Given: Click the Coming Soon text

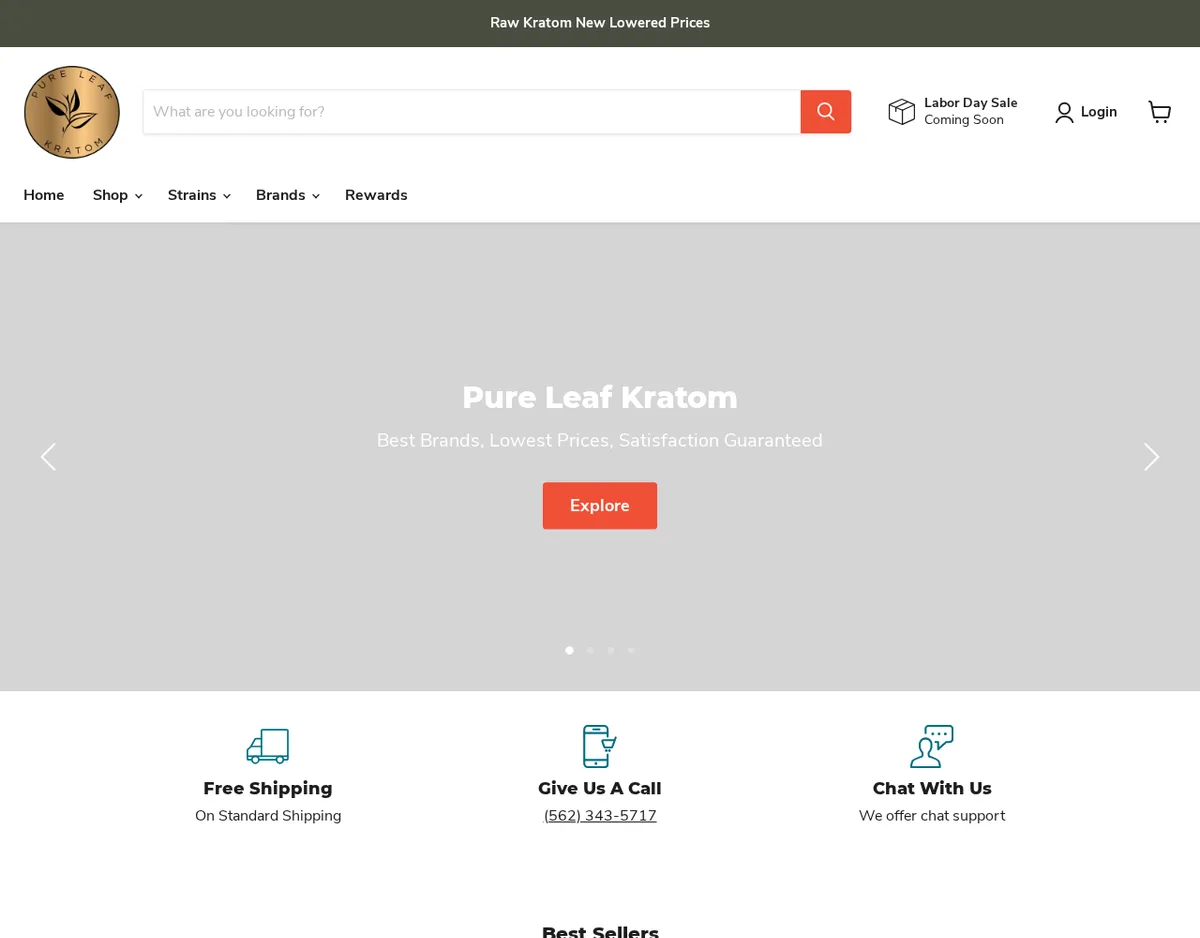Looking at the screenshot, I should (964, 120).
